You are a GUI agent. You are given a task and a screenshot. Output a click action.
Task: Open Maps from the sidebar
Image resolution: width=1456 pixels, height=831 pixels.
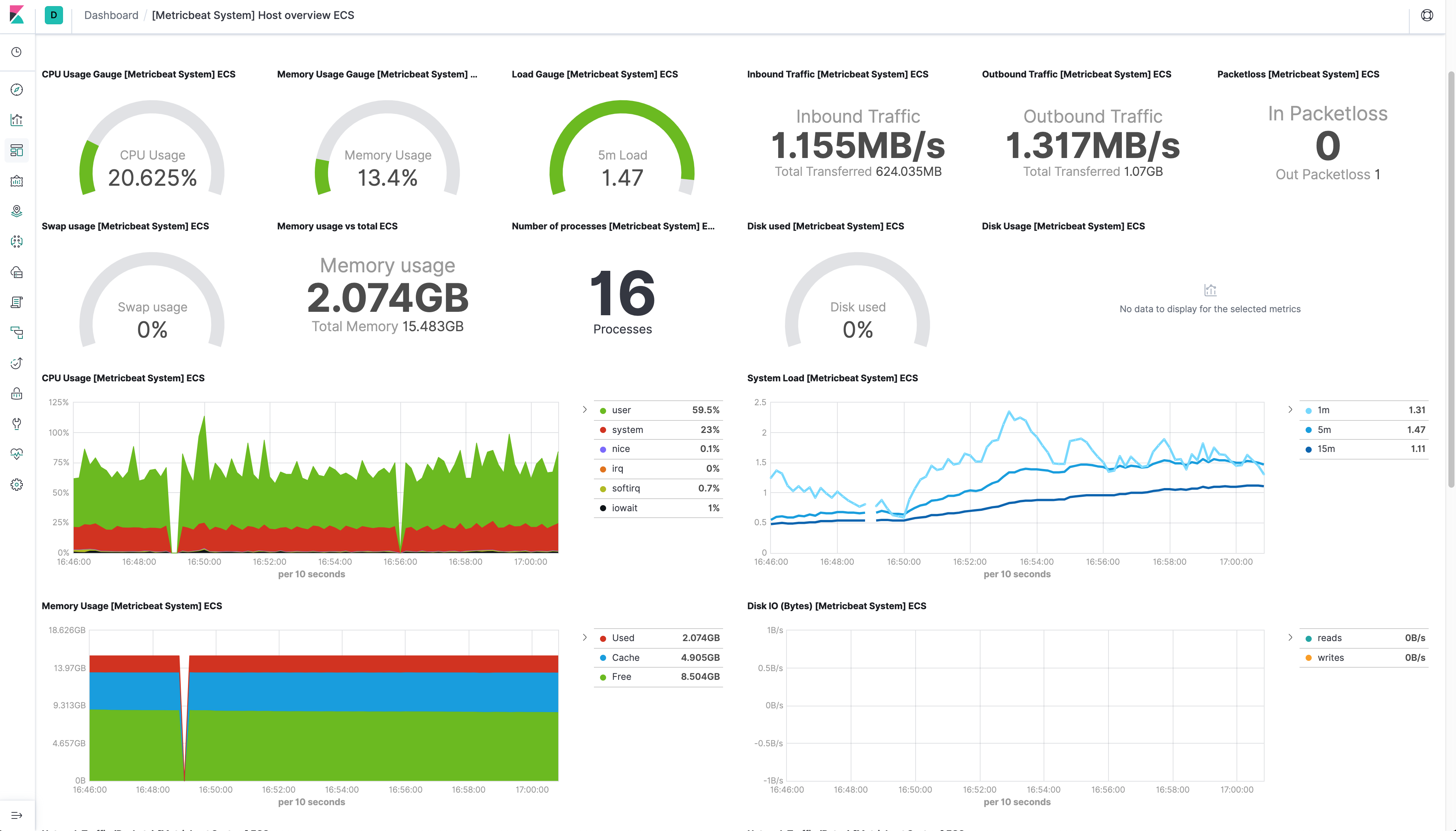[x=17, y=211]
